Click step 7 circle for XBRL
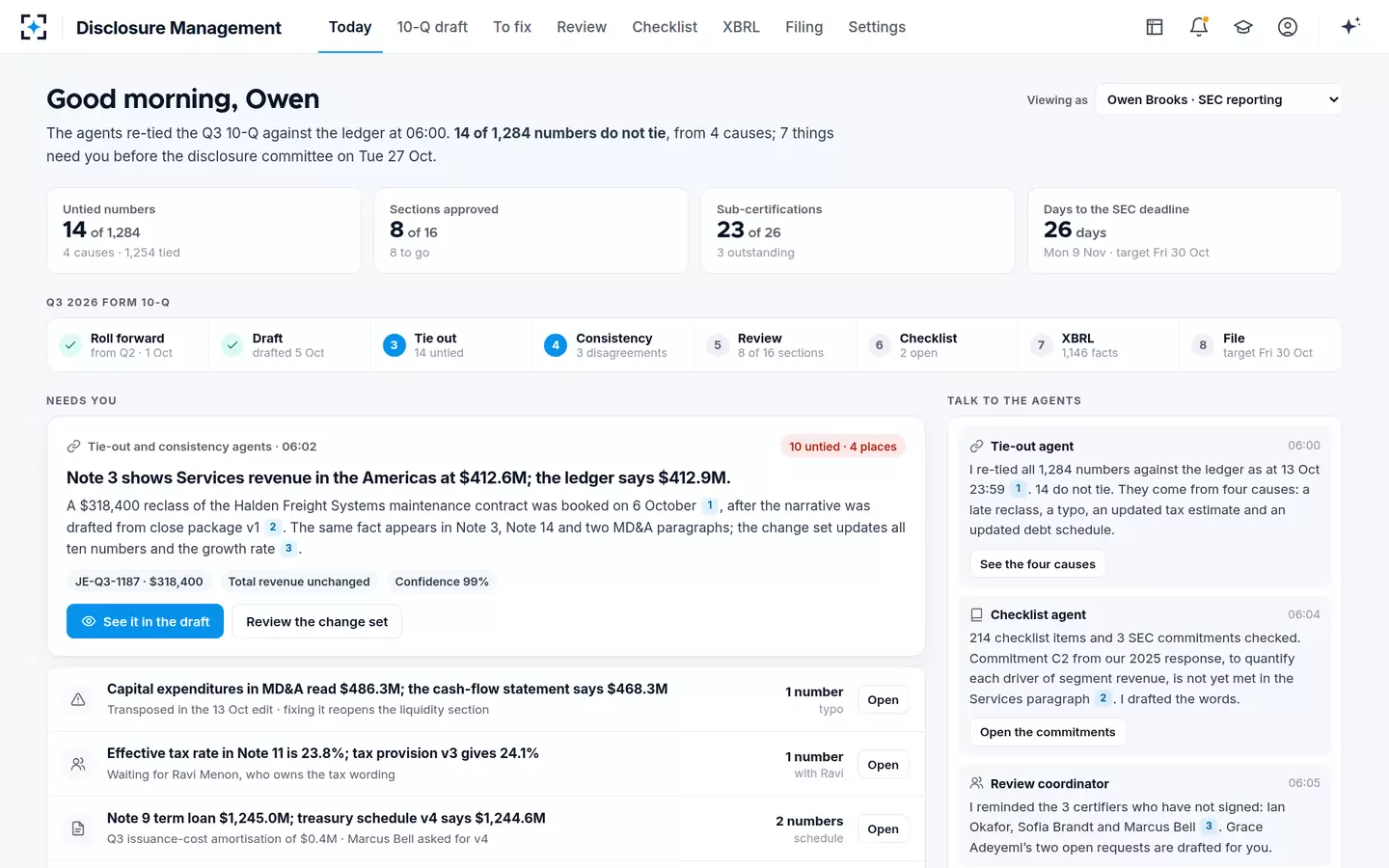 (x=1041, y=345)
